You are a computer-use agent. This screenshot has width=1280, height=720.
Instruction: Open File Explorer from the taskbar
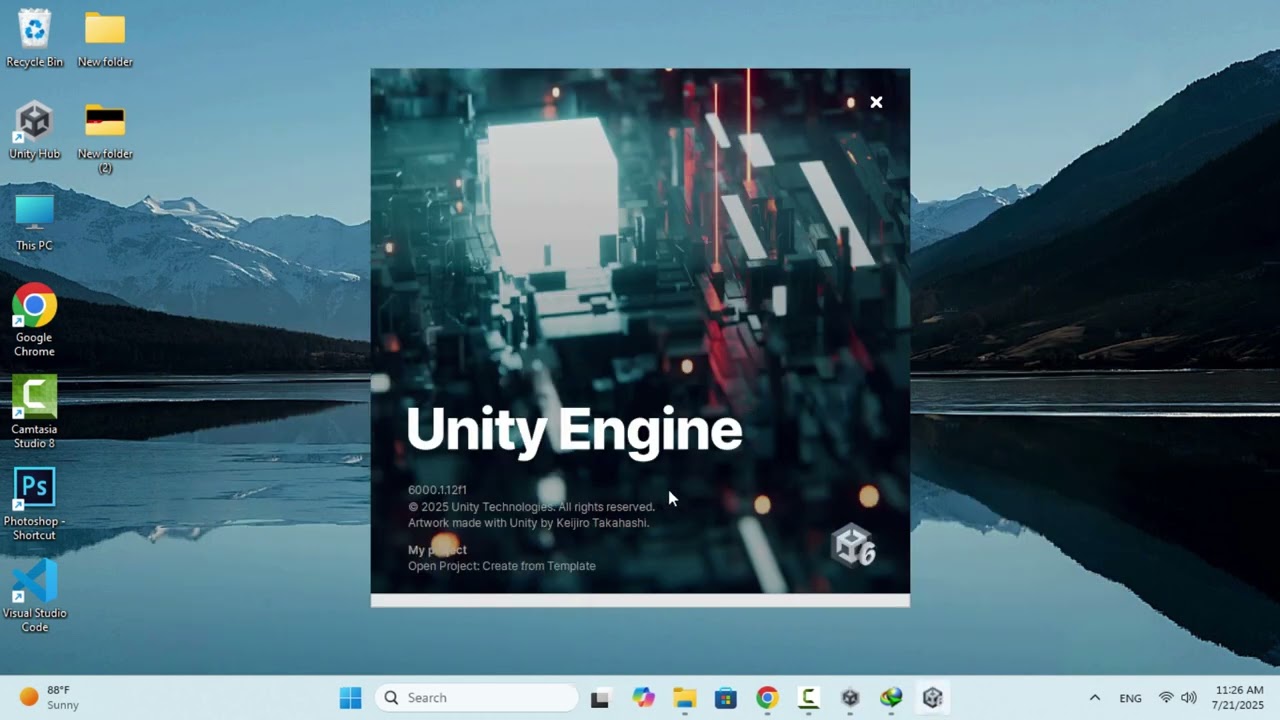pos(684,698)
